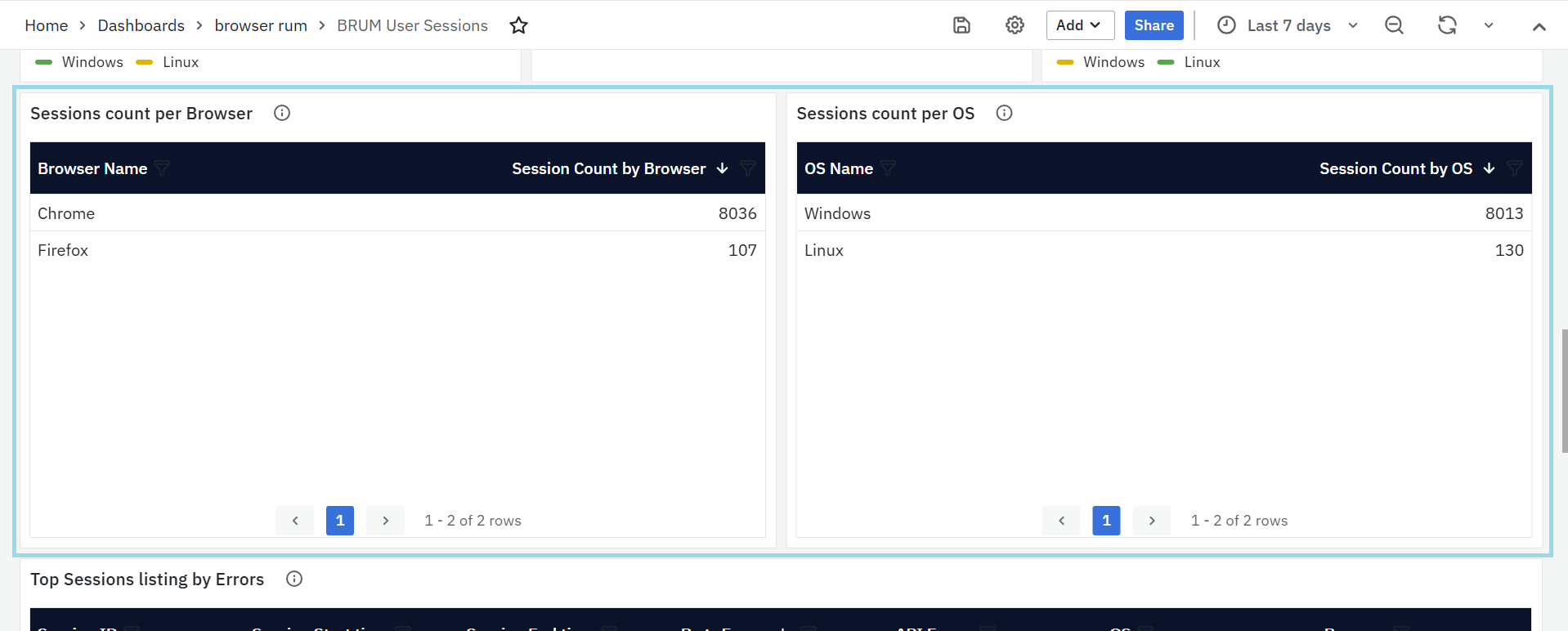The width and height of the screenshot is (1568, 631).
Task: Filter the Browser Name column
Action: [x=162, y=168]
